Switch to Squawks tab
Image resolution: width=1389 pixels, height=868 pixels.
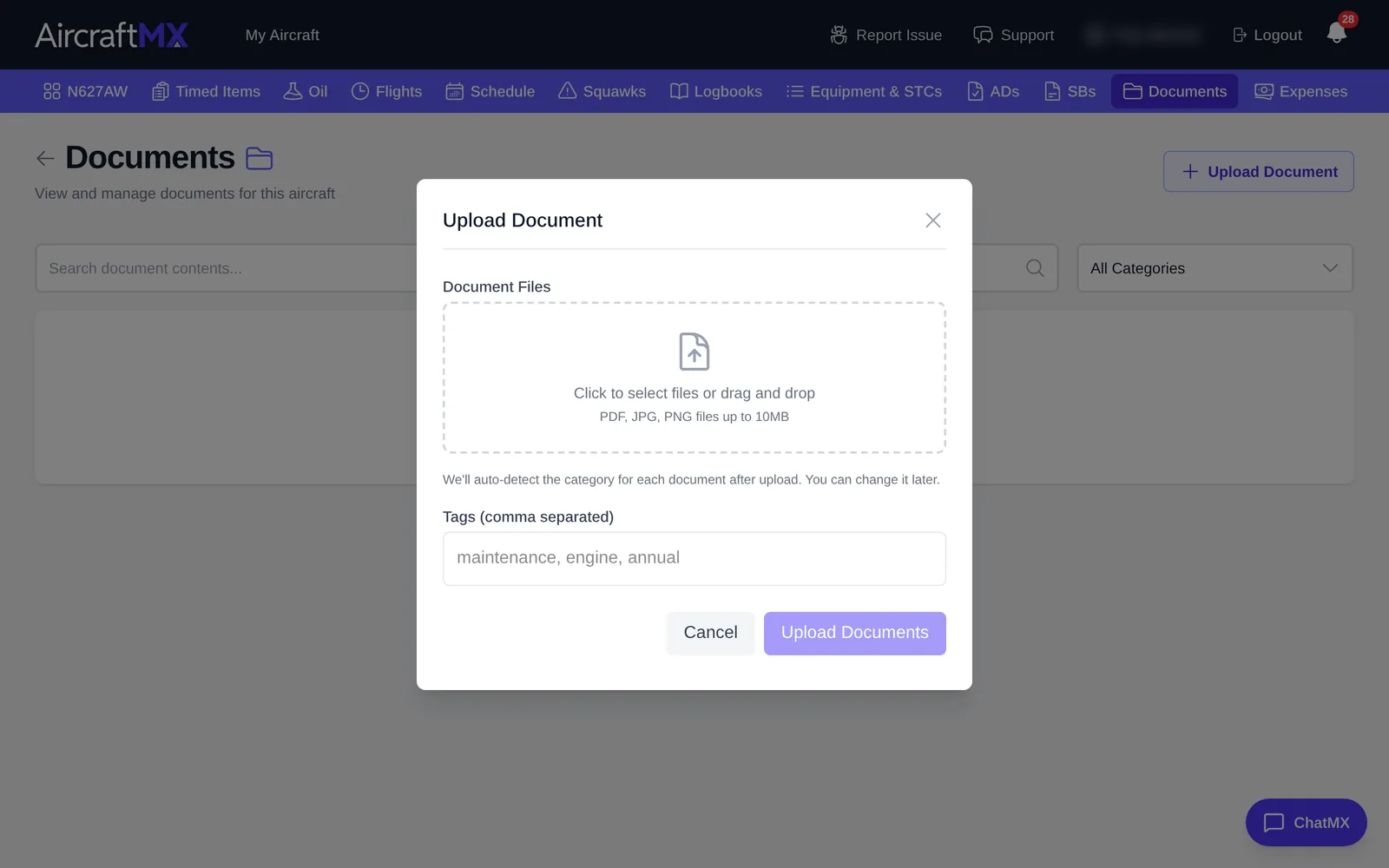pyautogui.click(x=602, y=91)
